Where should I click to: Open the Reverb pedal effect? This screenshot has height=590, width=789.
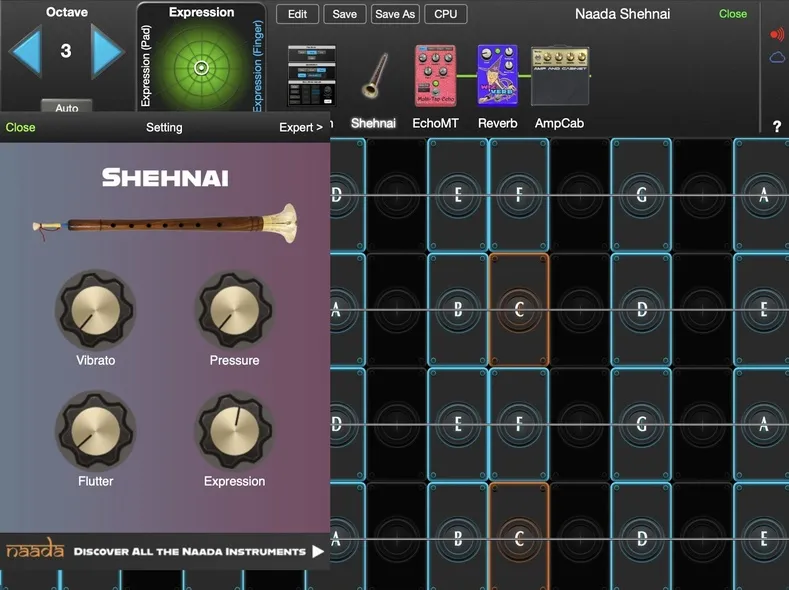pyautogui.click(x=497, y=75)
